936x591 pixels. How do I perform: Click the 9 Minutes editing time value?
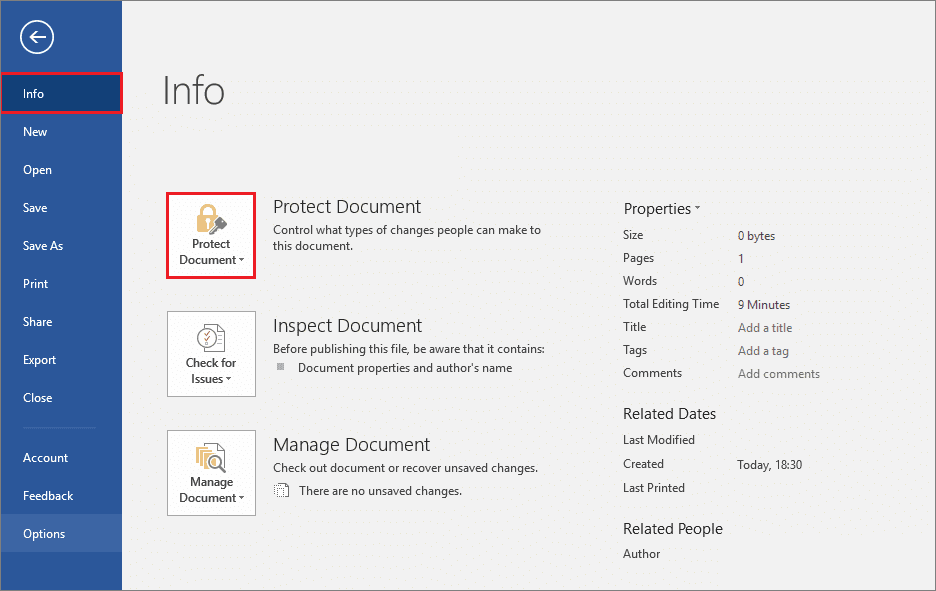pyautogui.click(x=763, y=304)
